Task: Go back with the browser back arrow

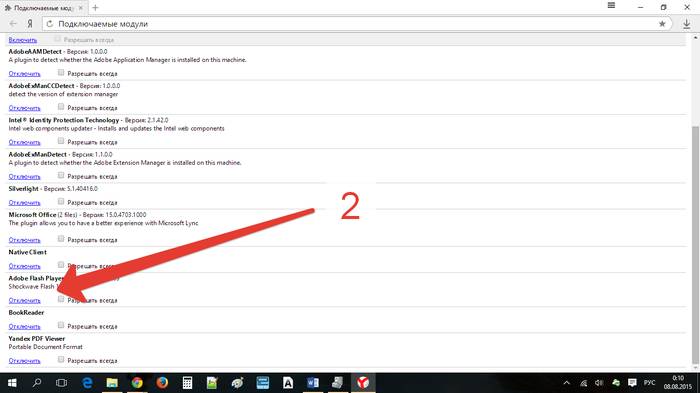Action: (x=13, y=24)
